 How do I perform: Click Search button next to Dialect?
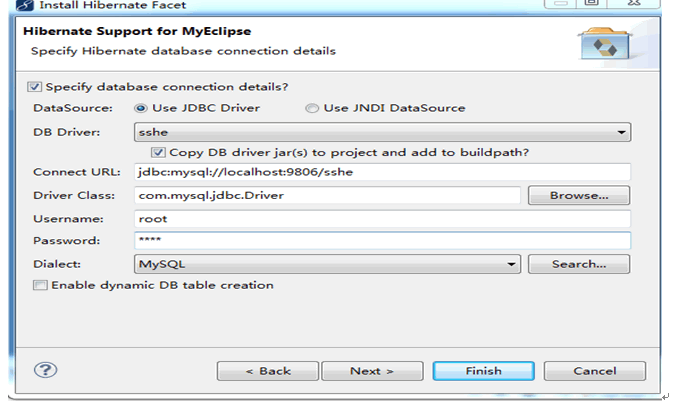(x=579, y=264)
